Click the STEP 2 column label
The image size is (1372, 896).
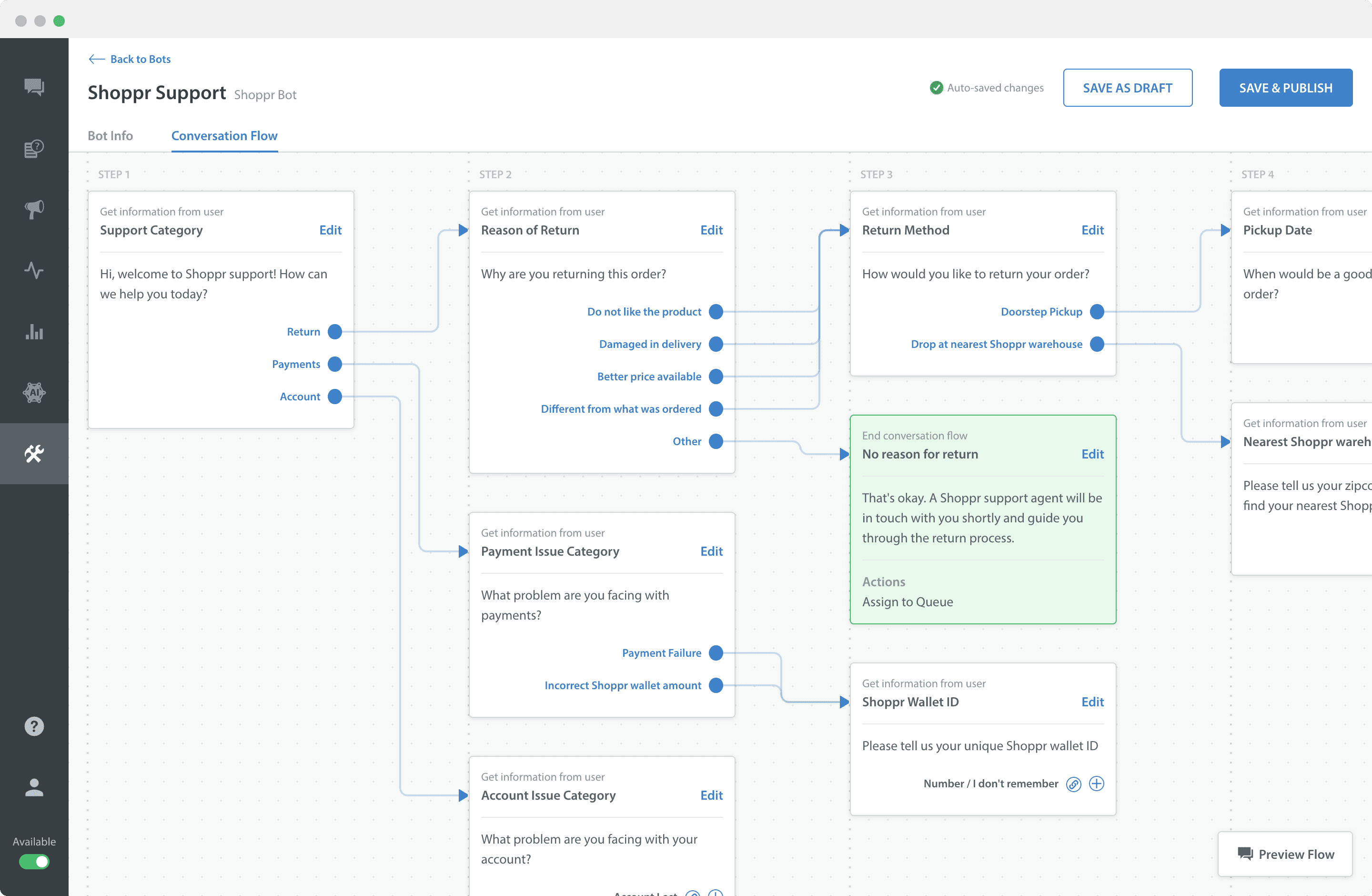click(495, 174)
